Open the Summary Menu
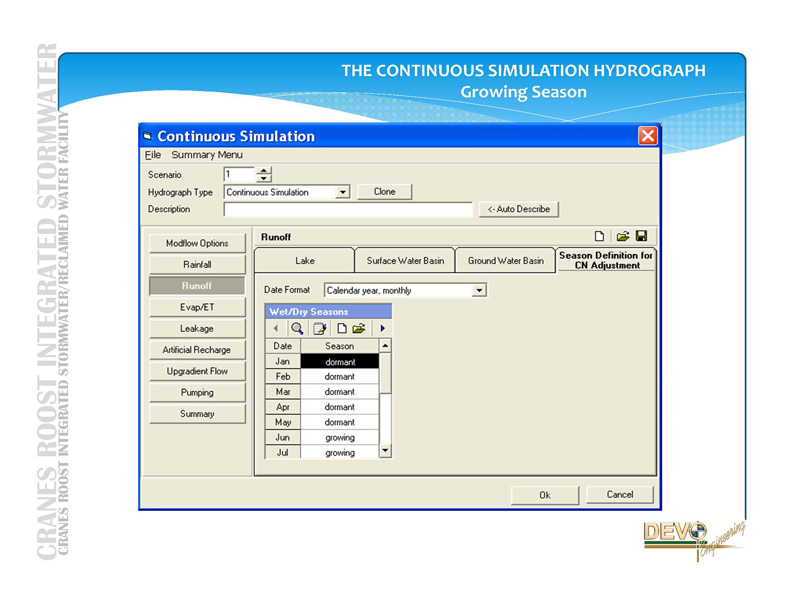 click(x=207, y=155)
